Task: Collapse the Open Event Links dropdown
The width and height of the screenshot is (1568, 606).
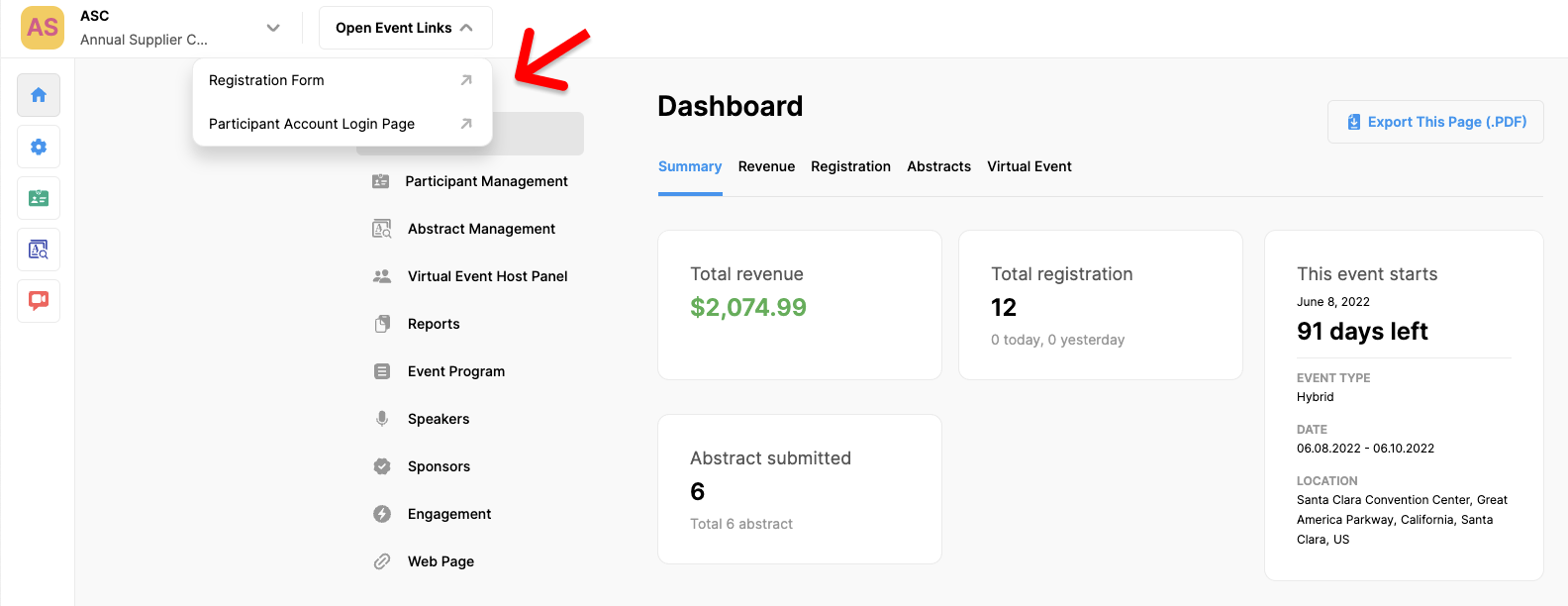Action: (x=405, y=28)
